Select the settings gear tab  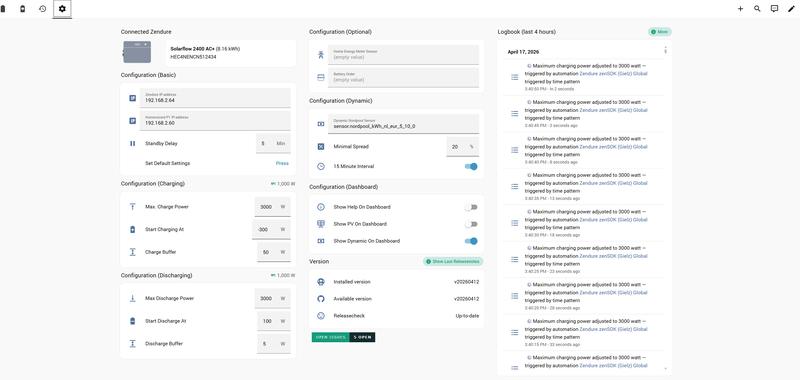pyautogui.click(x=62, y=9)
